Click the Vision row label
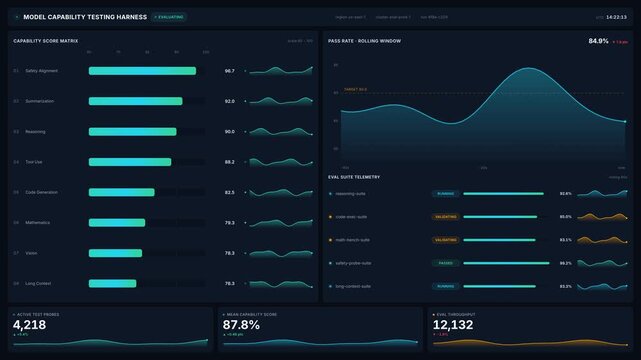This screenshot has height=360, width=641. click(x=31, y=253)
